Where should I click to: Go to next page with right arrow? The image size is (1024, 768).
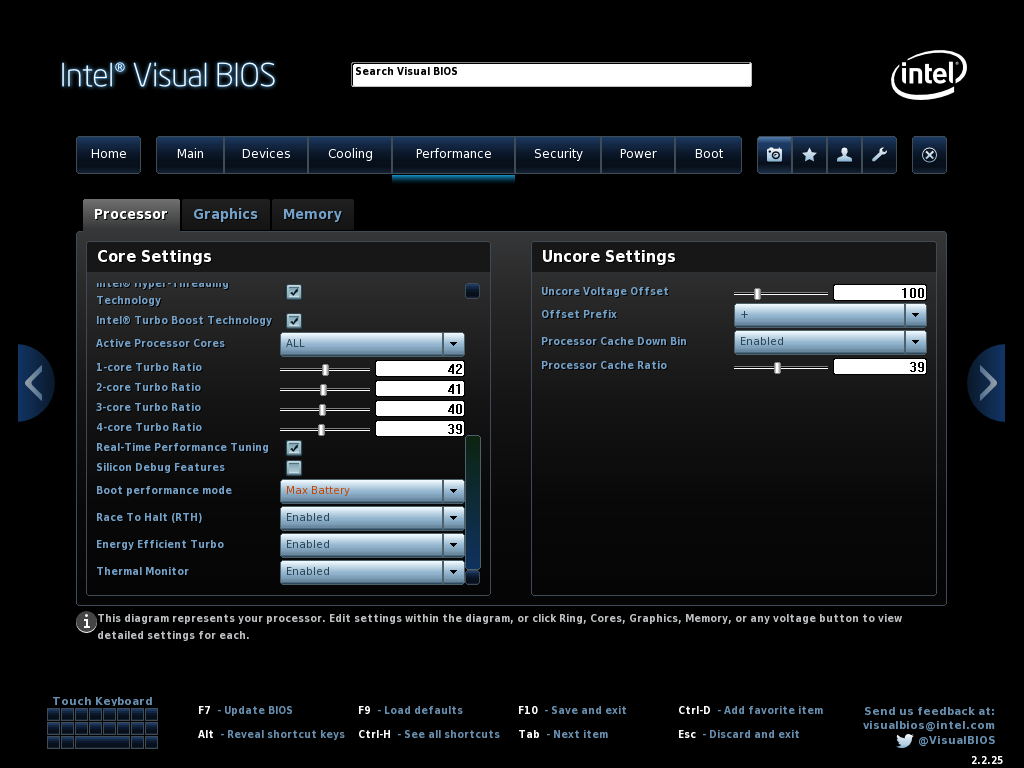click(987, 383)
